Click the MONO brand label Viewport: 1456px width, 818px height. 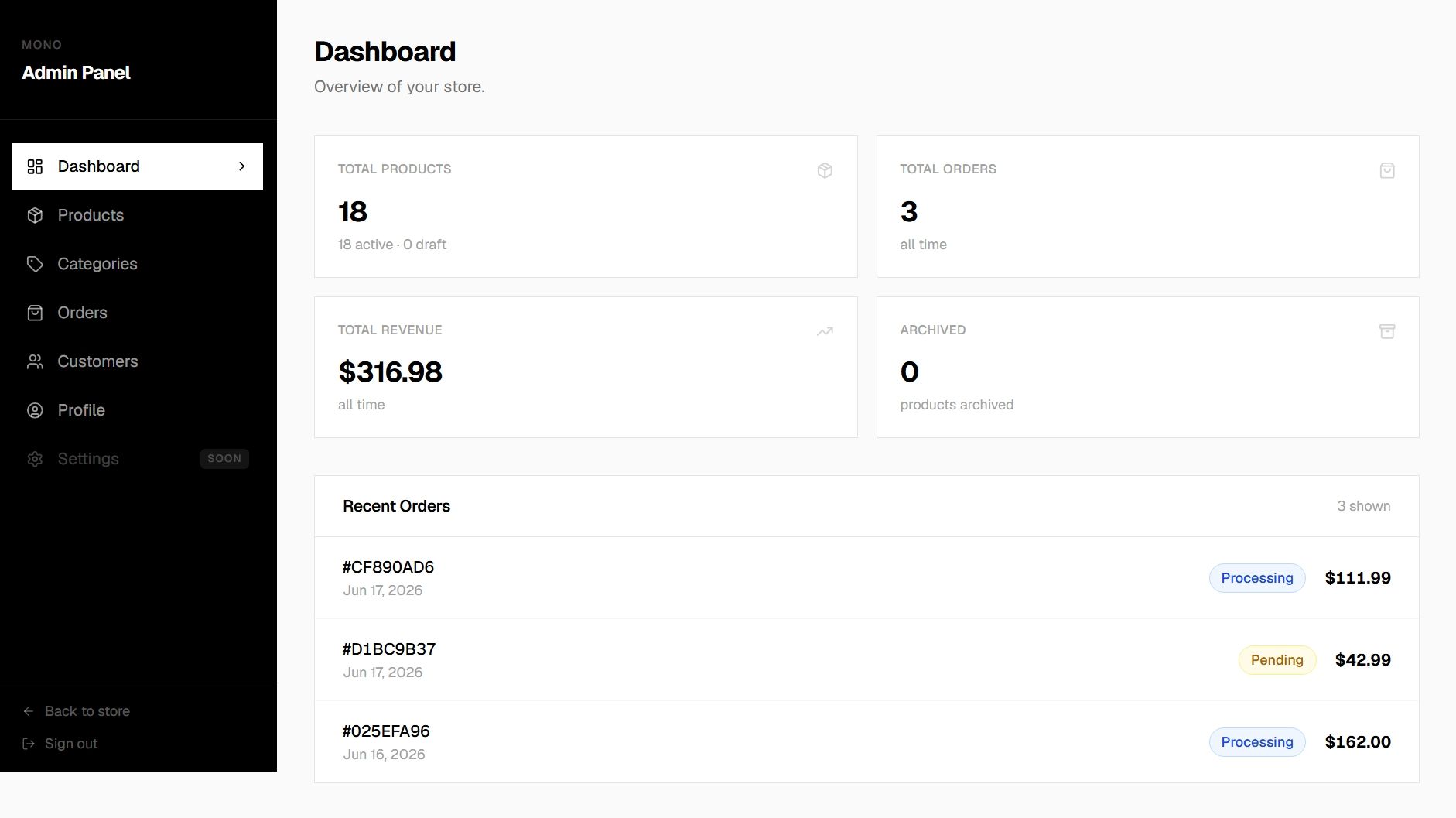pos(42,45)
